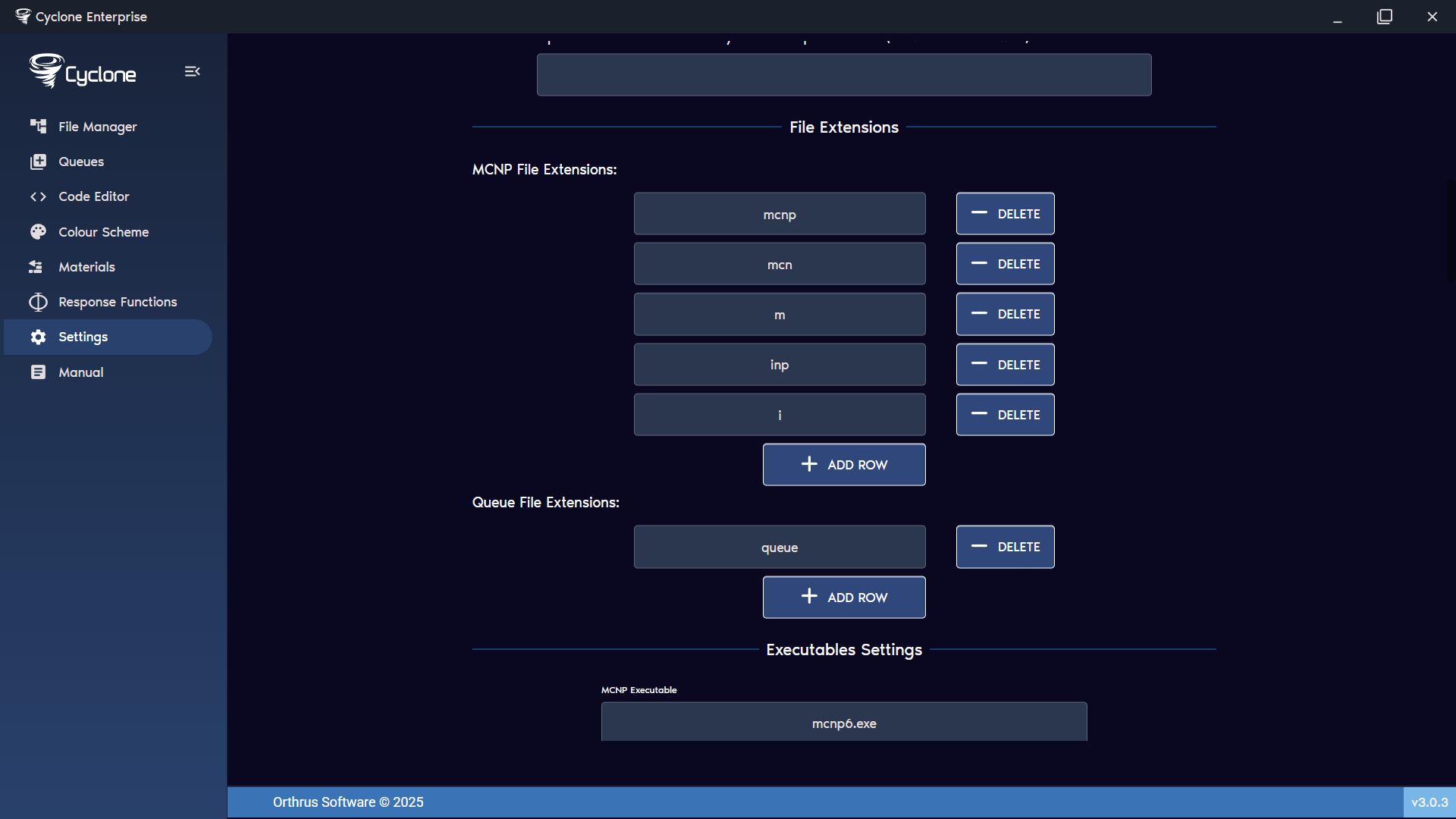
Task: Click the Orthrus Software footer text
Action: [347, 802]
